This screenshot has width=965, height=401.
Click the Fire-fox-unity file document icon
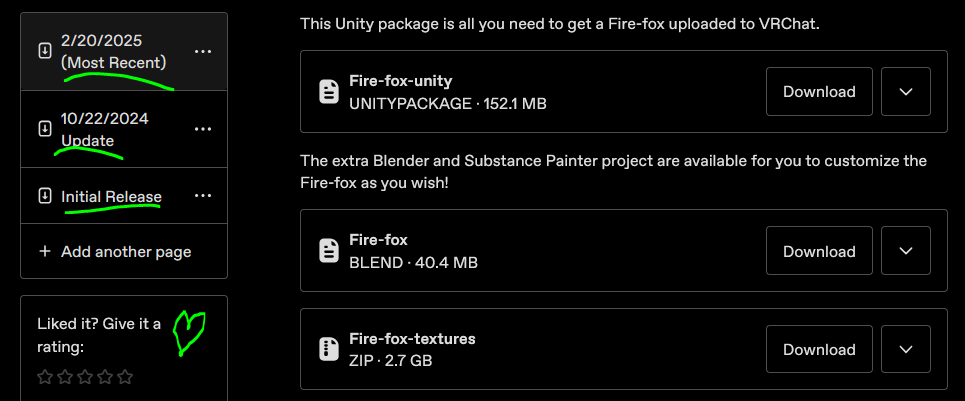[x=328, y=92]
